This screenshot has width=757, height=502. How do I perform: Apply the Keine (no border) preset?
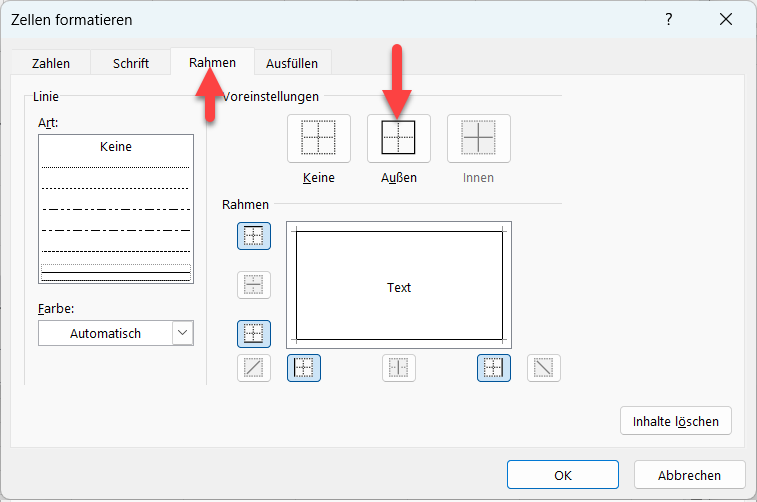click(x=319, y=138)
